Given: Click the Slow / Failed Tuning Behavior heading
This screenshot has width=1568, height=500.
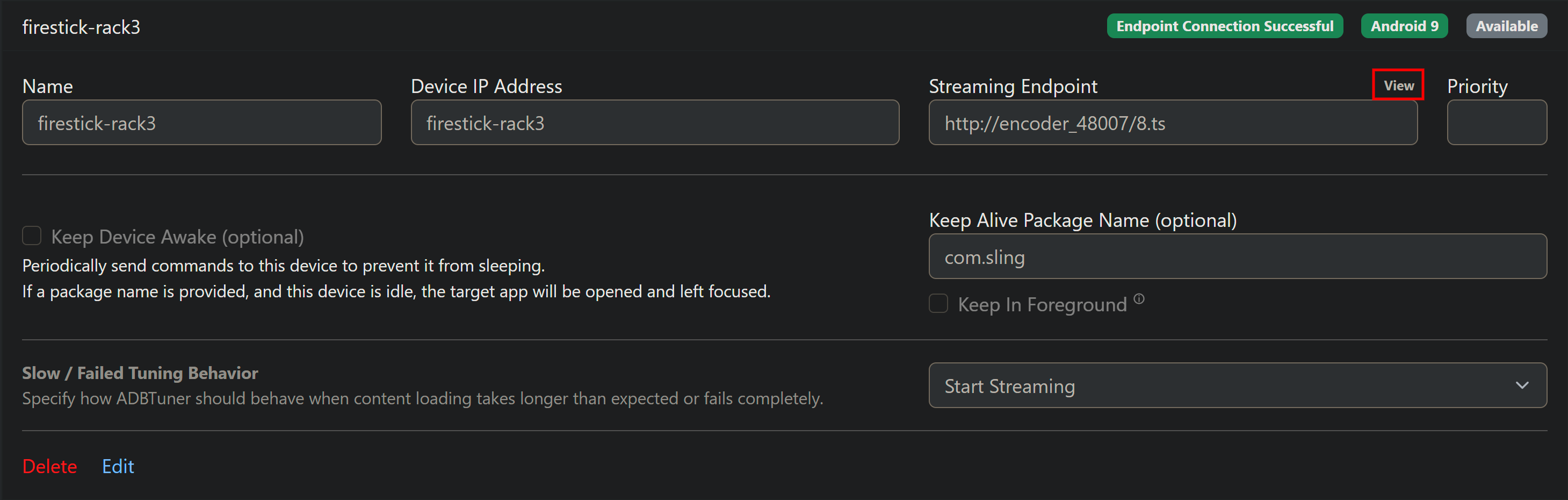Looking at the screenshot, I should (x=140, y=373).
